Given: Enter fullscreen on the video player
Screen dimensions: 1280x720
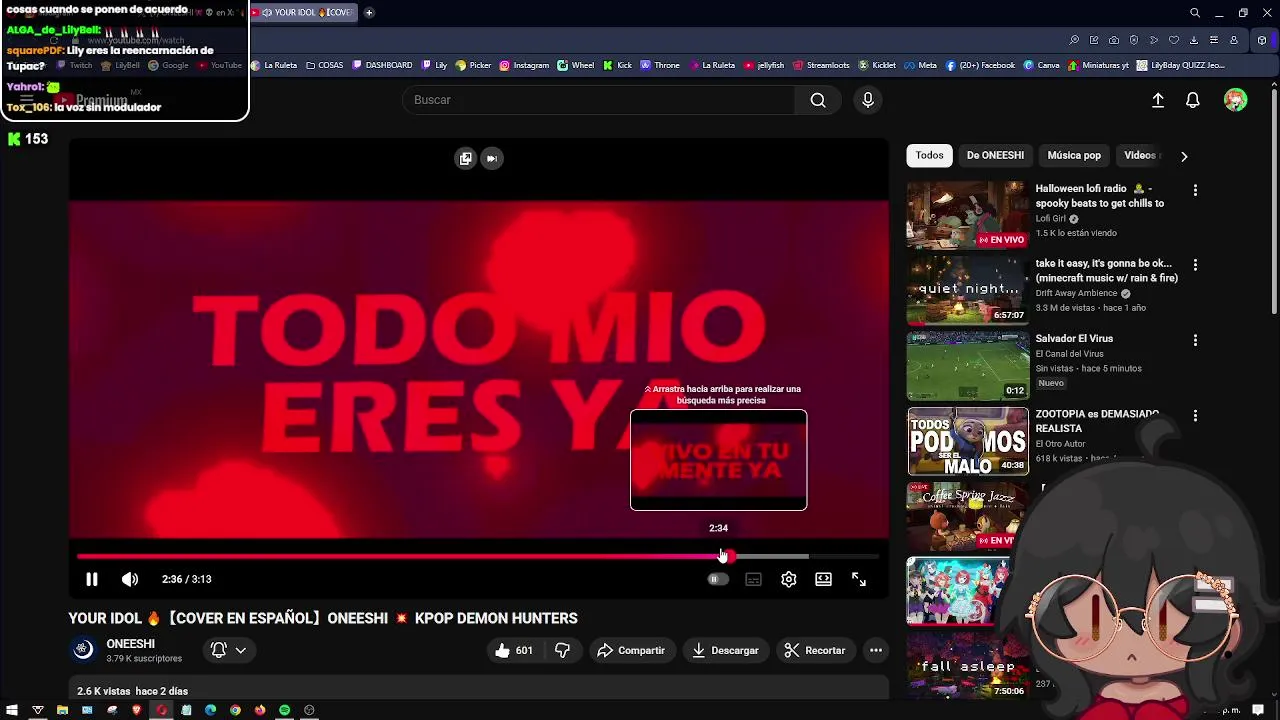Looking at the screenshot, I should click(859, 579).
